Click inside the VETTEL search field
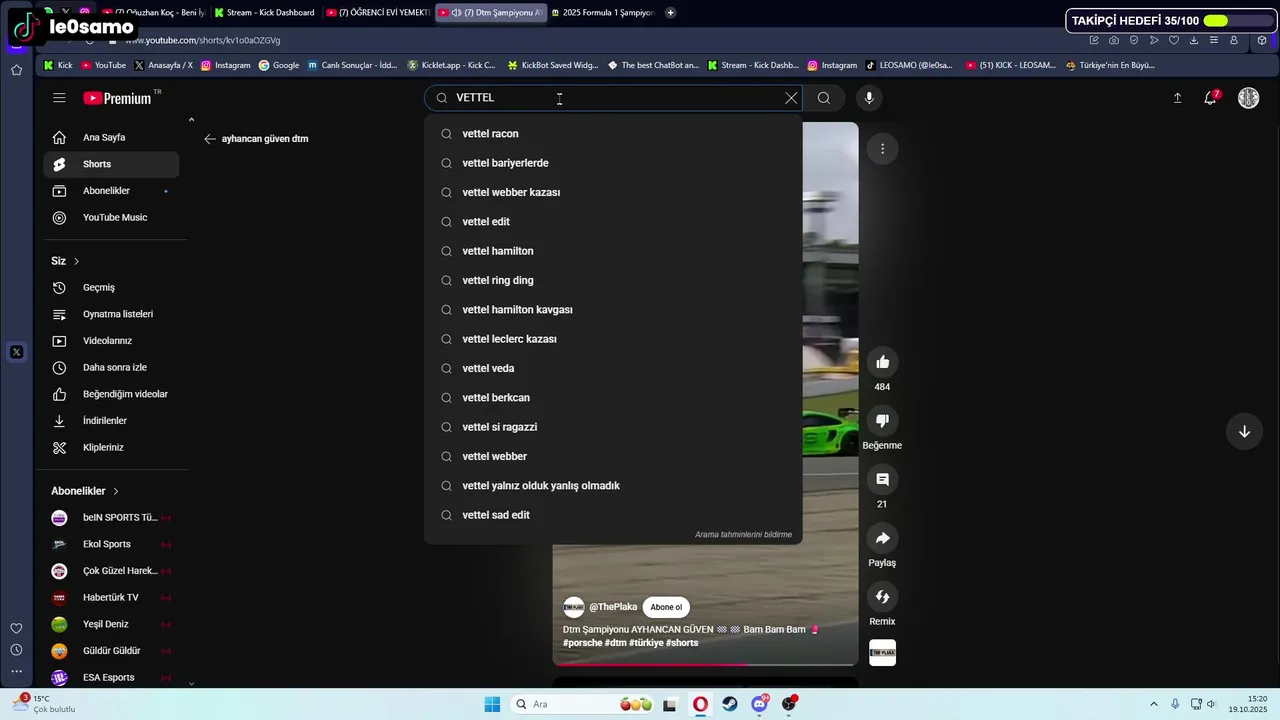 coord(612,98)
